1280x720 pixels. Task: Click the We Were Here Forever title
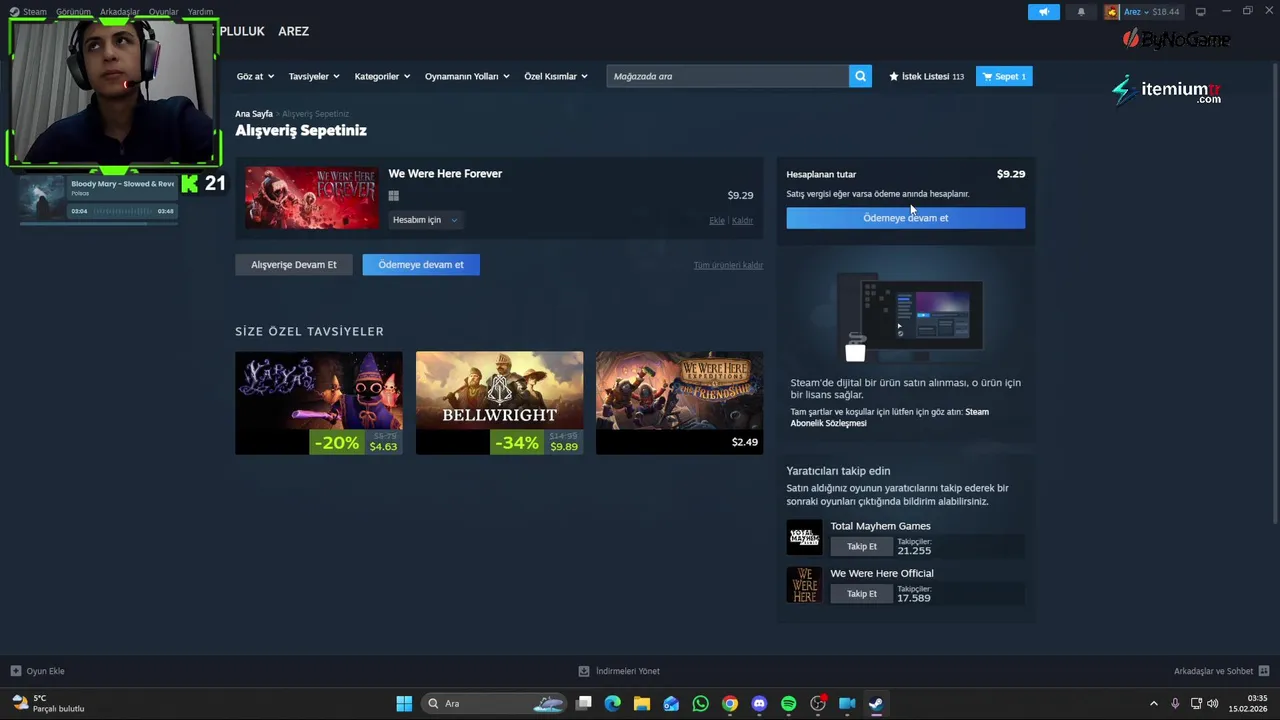[445, 174]
